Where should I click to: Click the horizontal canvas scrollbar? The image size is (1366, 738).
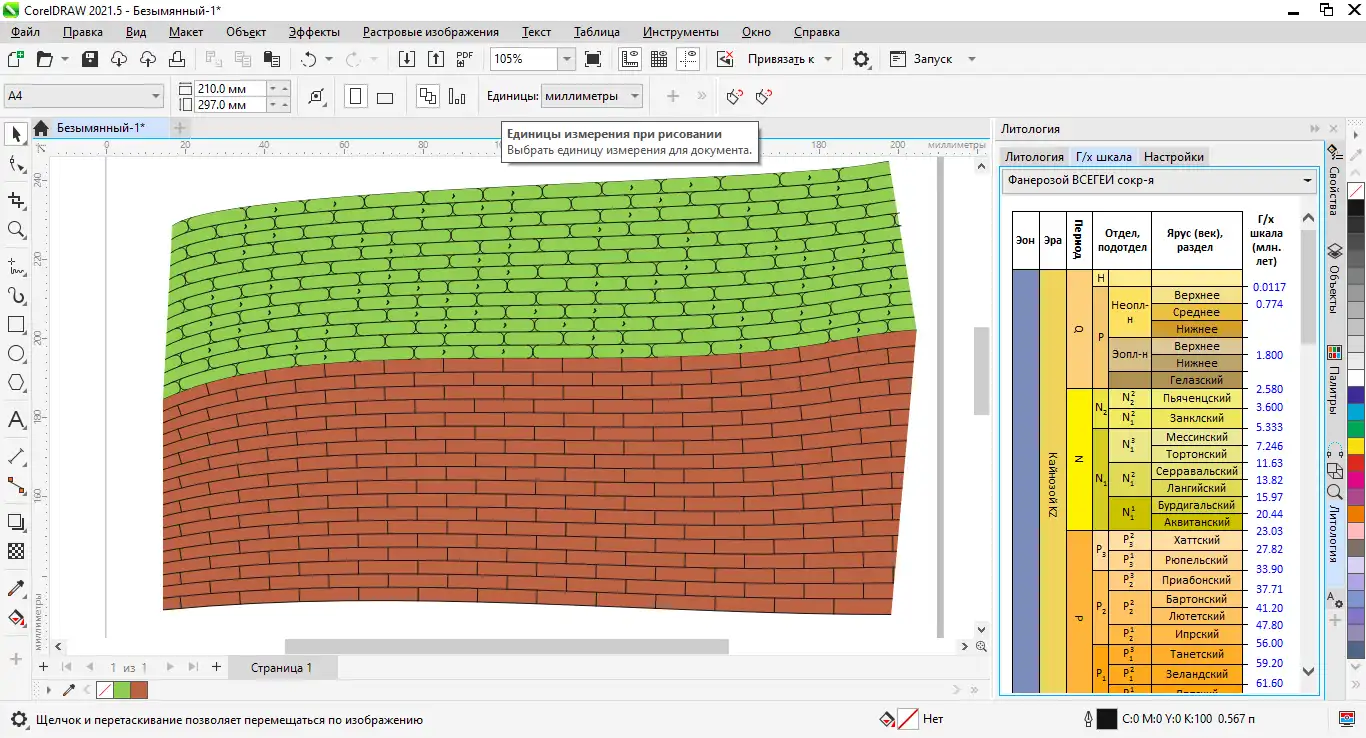[x=506, y=647]
